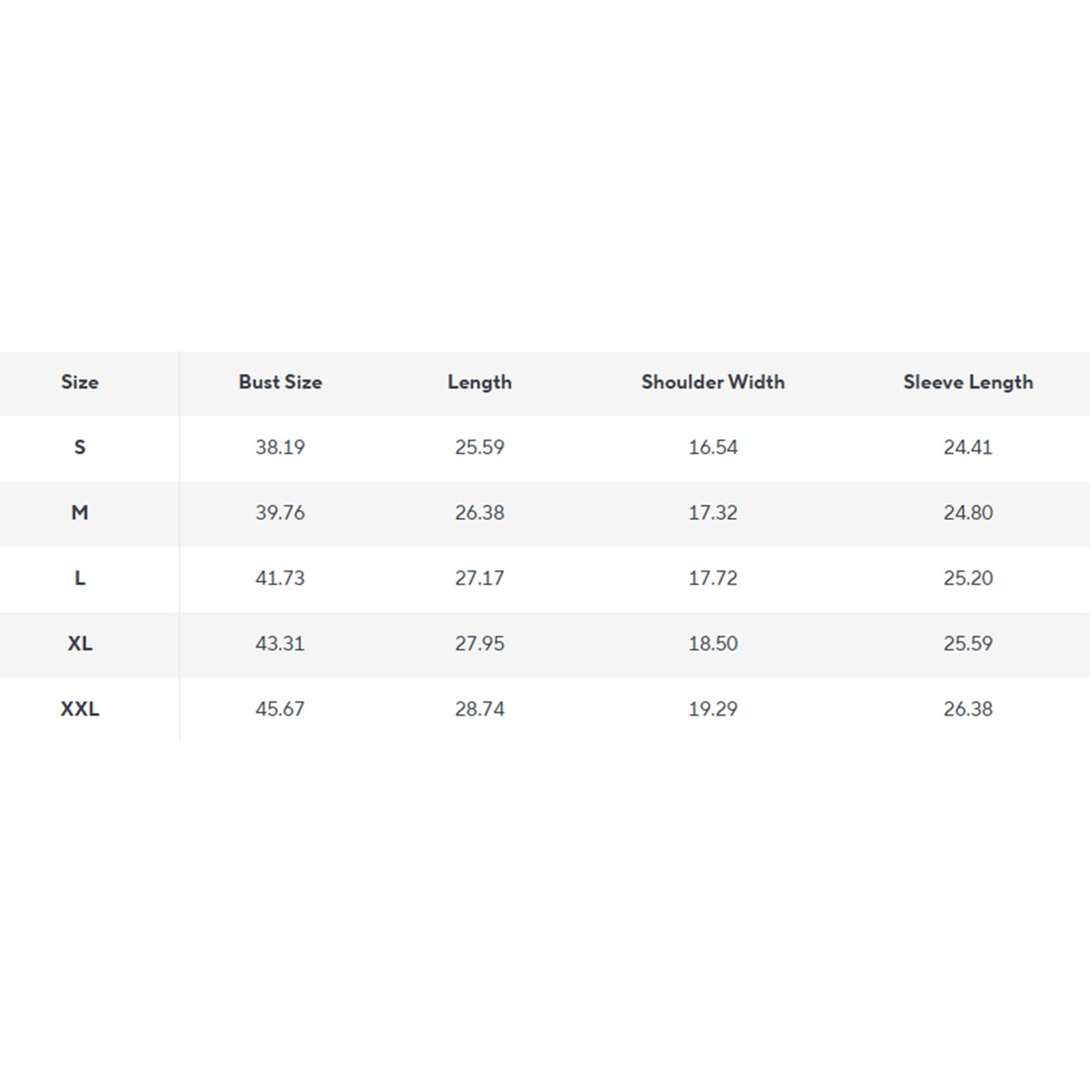Viewport: 1092px width, 1092px height.
Task: Click the 25.20 sleeve length cell
Action: click(x=968, y=578)
